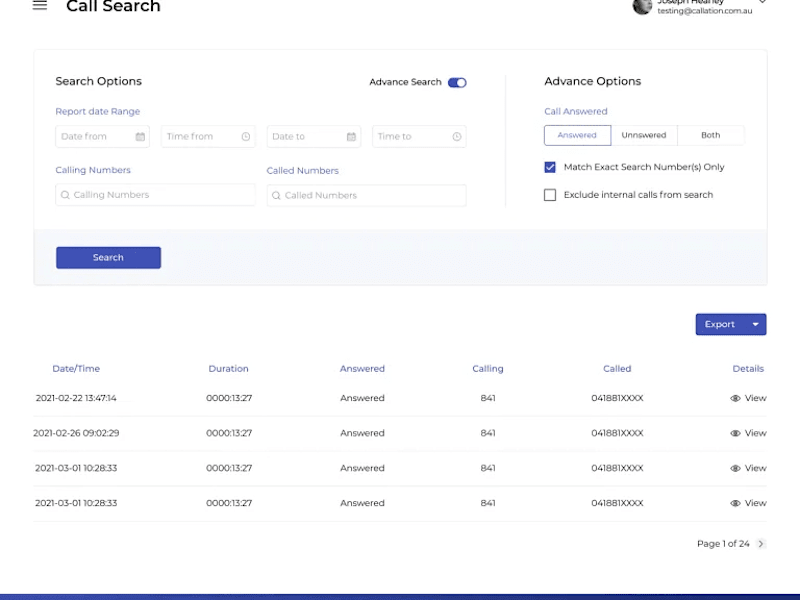Go to next results page chevron
The width and height of the screenshot is (800, 600).
click(x=761, y=544)
